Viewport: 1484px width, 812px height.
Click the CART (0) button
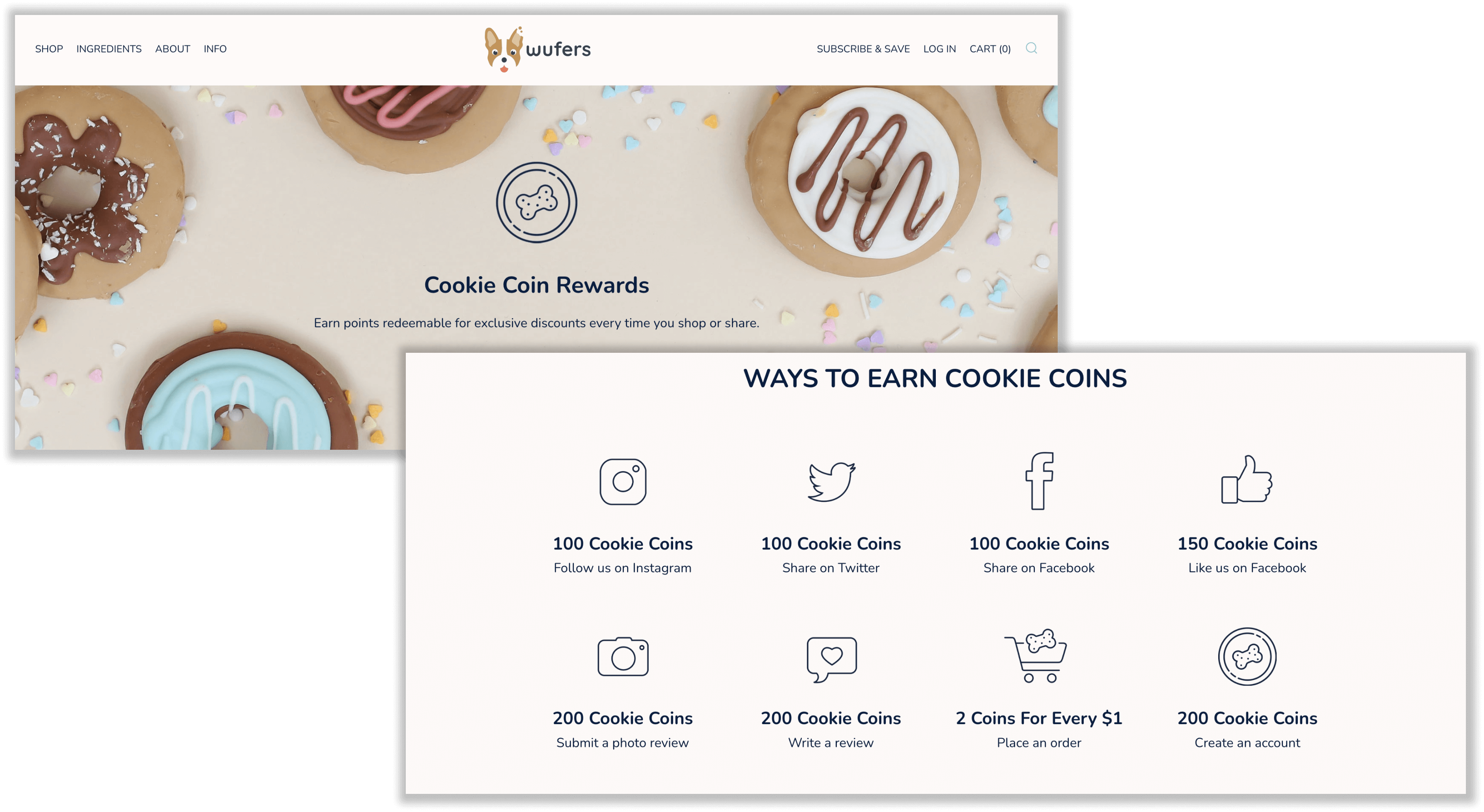[990, 49]
